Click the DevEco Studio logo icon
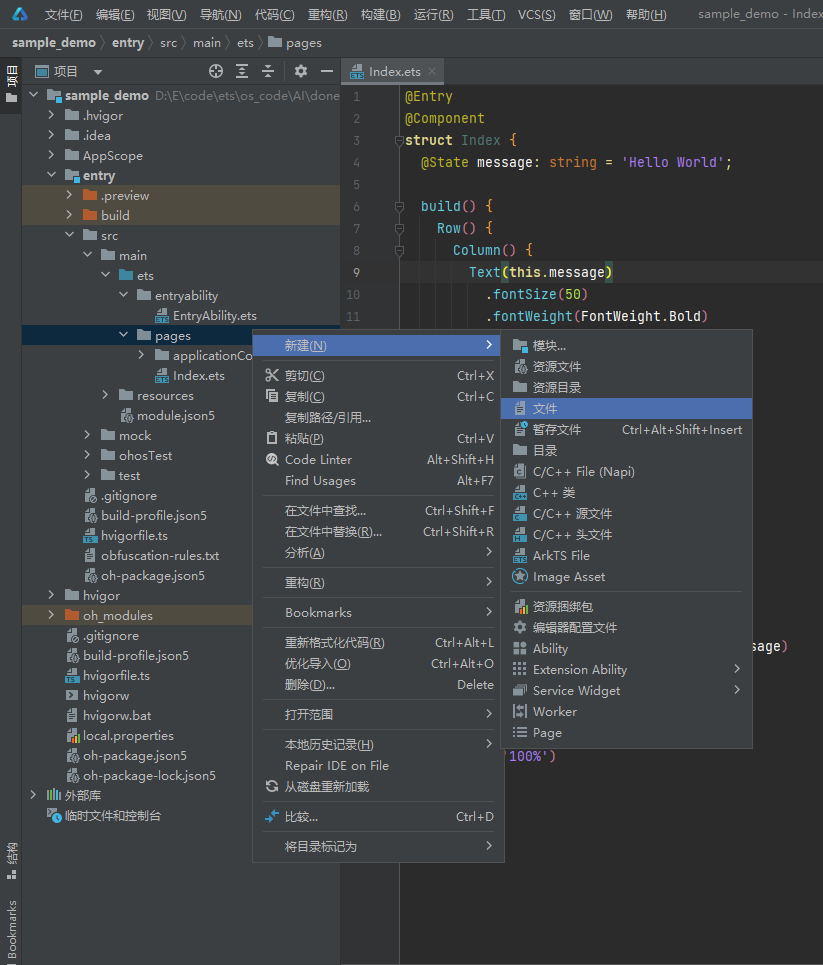 pos(20,14)
